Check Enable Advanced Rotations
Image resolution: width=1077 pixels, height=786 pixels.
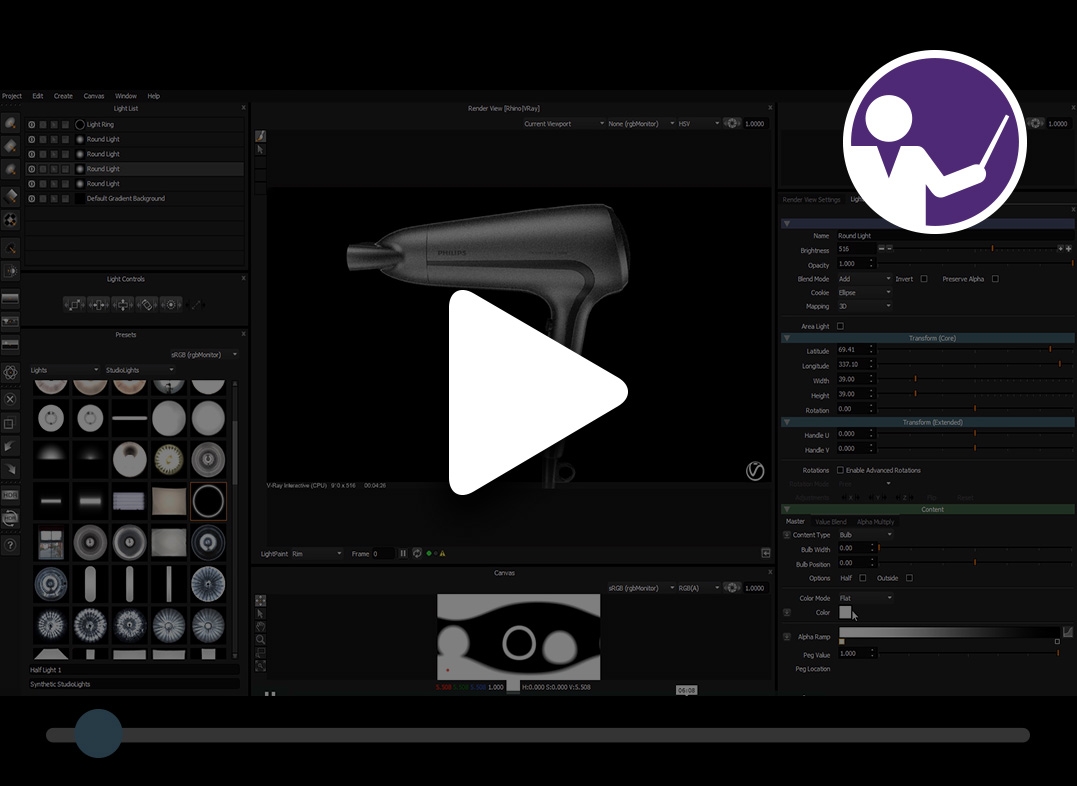click(840, 471)
